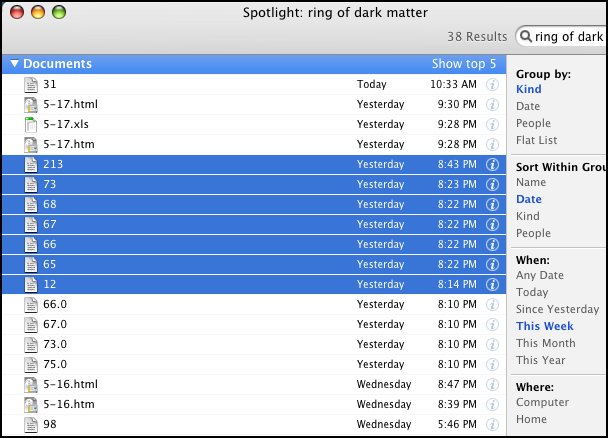Filter When to Today
Viewport: 608px width, 438px height.
pos(532,292)
